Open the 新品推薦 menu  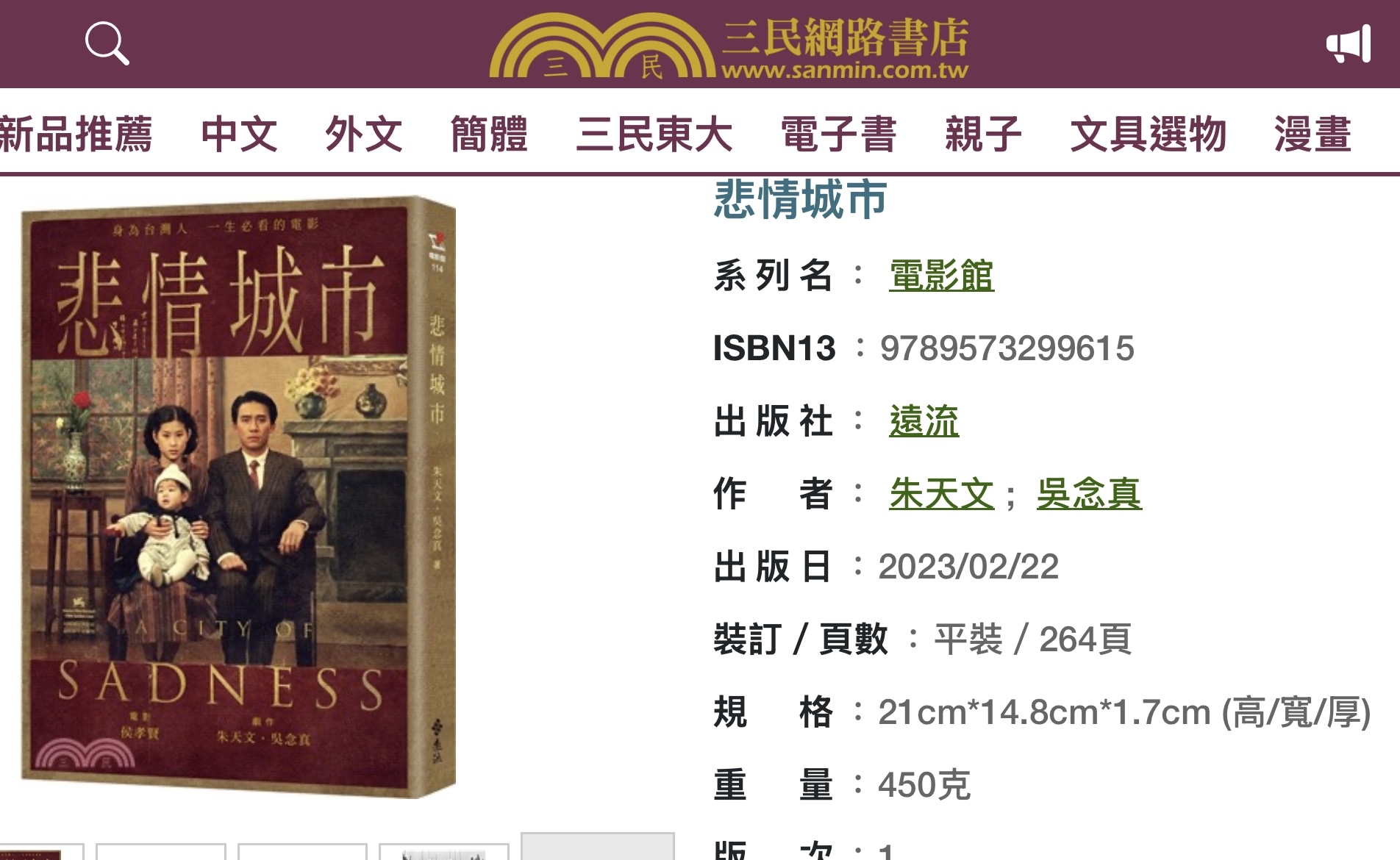point(76,134)
